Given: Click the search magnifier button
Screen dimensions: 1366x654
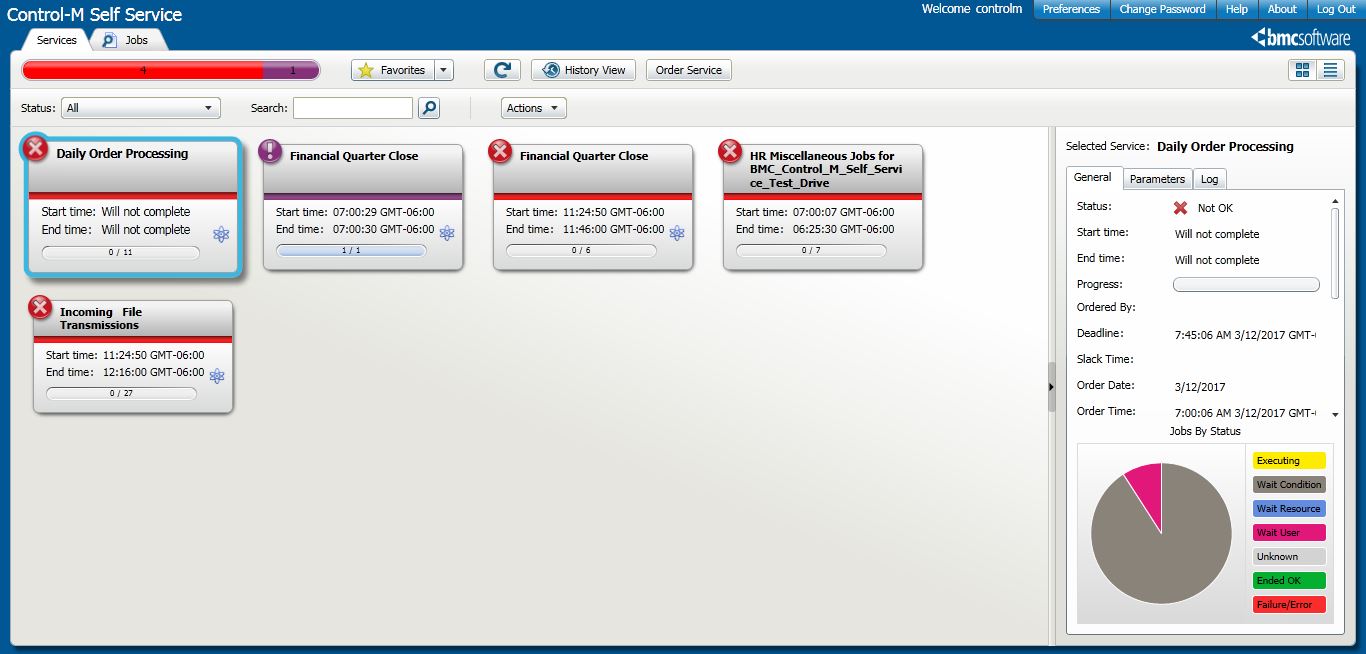Looking at the screenshot, I should (429, 108).
